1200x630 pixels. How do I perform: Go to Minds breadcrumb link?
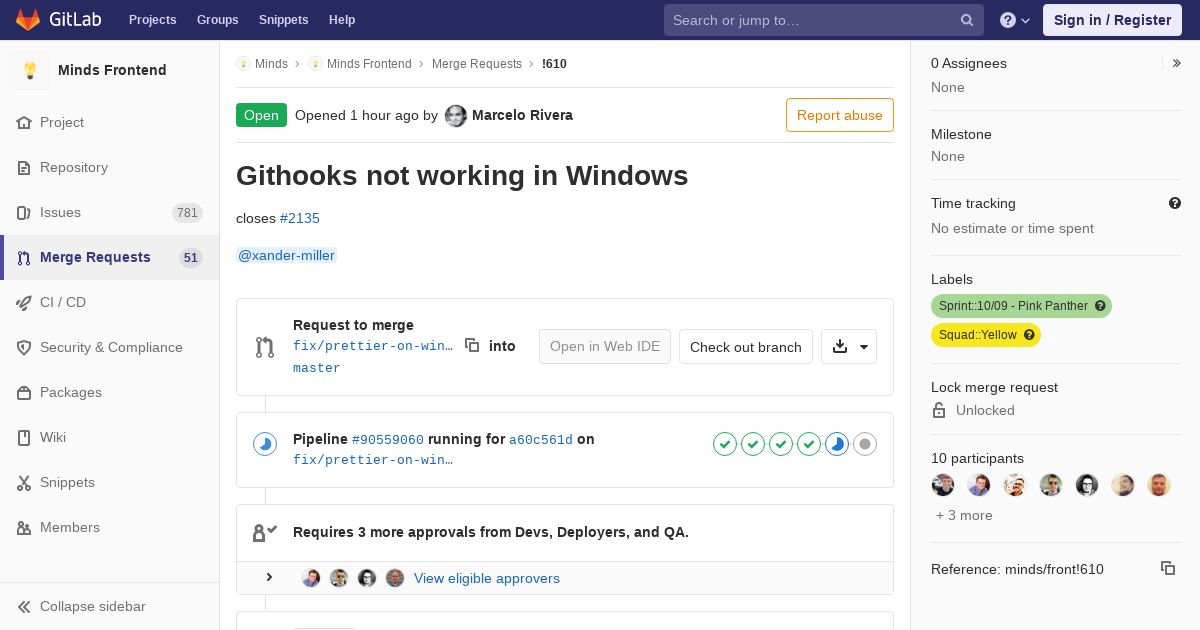coord(271,63)
